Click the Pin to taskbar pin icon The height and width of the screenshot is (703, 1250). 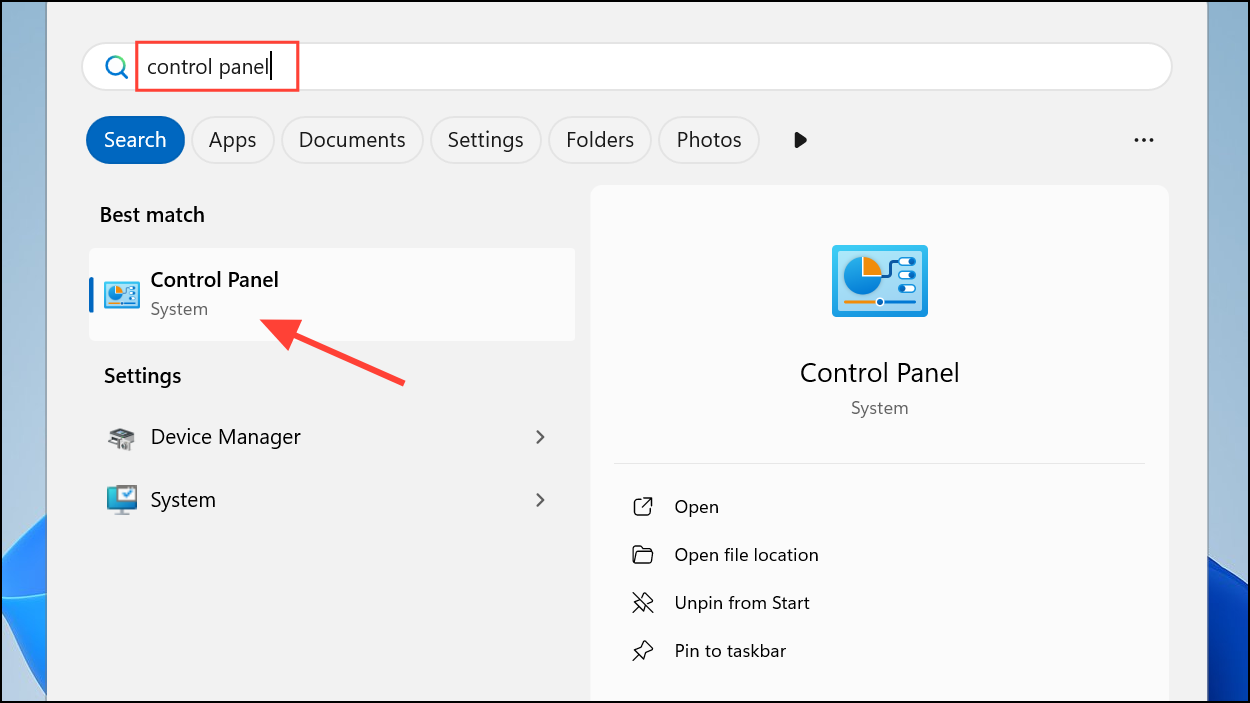pos(643,651)
